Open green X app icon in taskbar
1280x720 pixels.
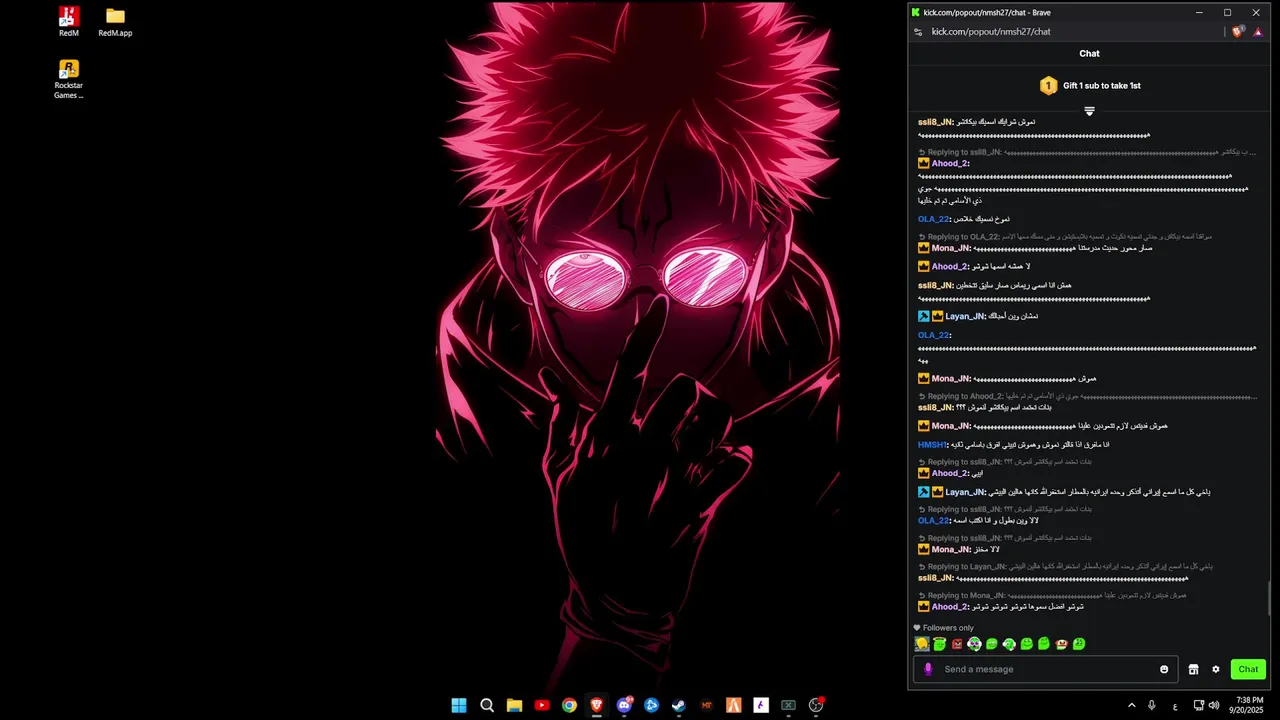pyautogui.click(x=788, y=705)
